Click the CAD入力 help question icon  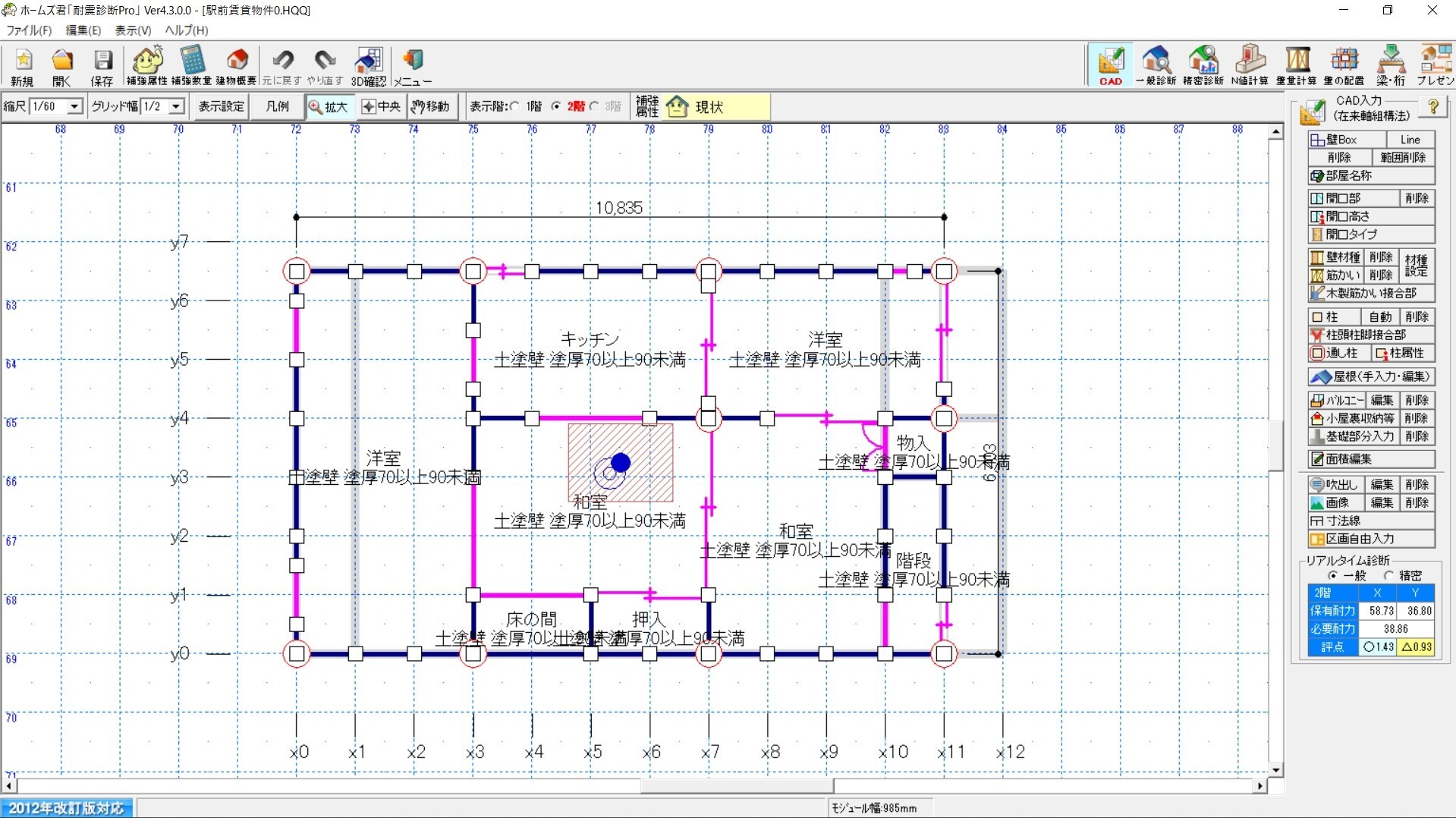coord(1432,107)
